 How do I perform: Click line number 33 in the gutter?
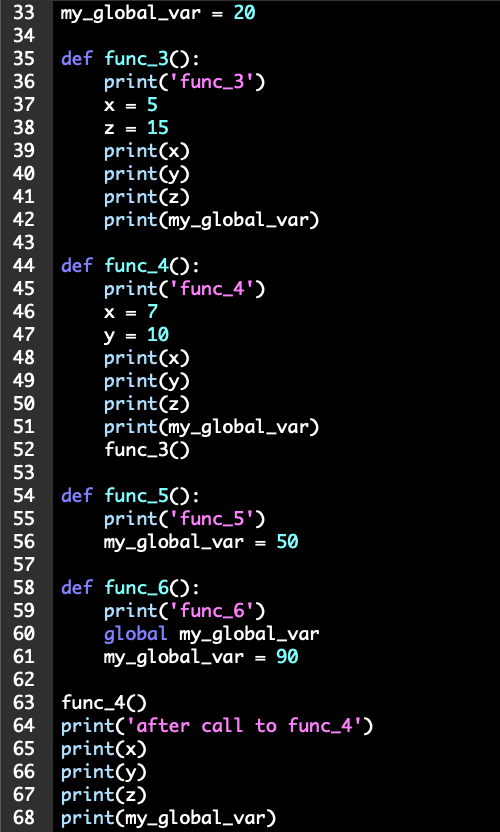[24, 12]
